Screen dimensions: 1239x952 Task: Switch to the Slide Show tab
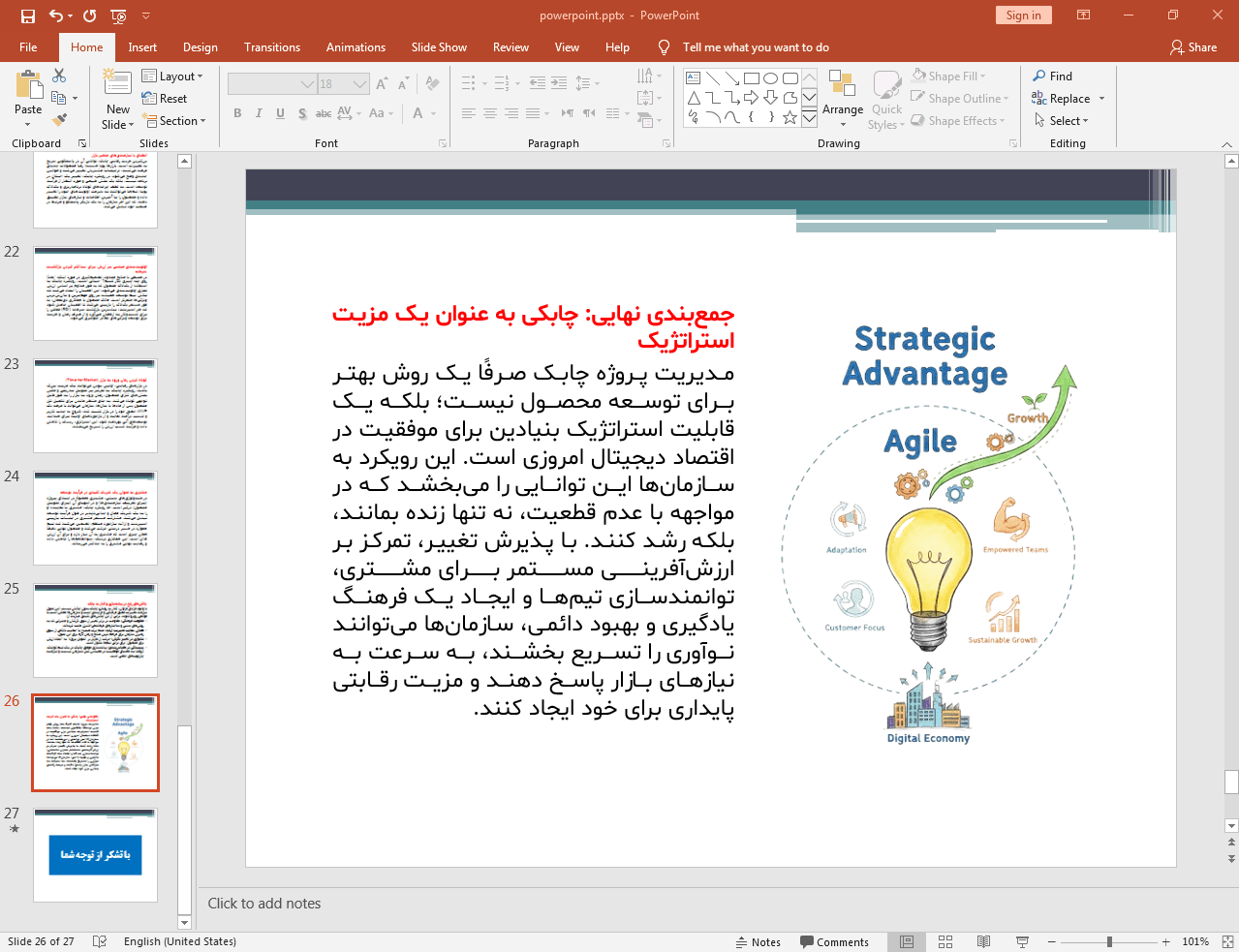[x=438, y=47]
